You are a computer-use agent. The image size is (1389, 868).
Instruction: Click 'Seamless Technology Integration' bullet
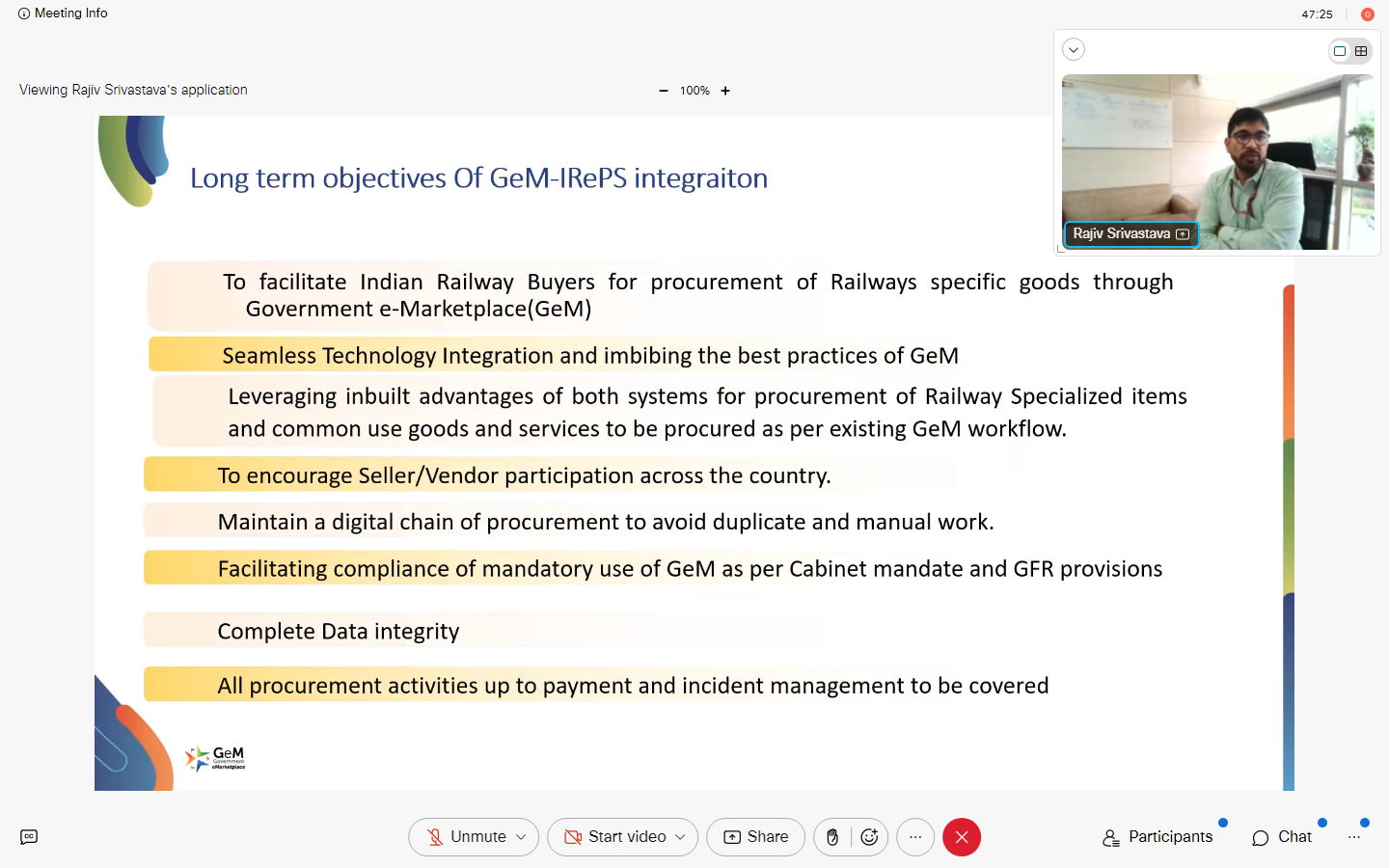(x=590, y=356)
